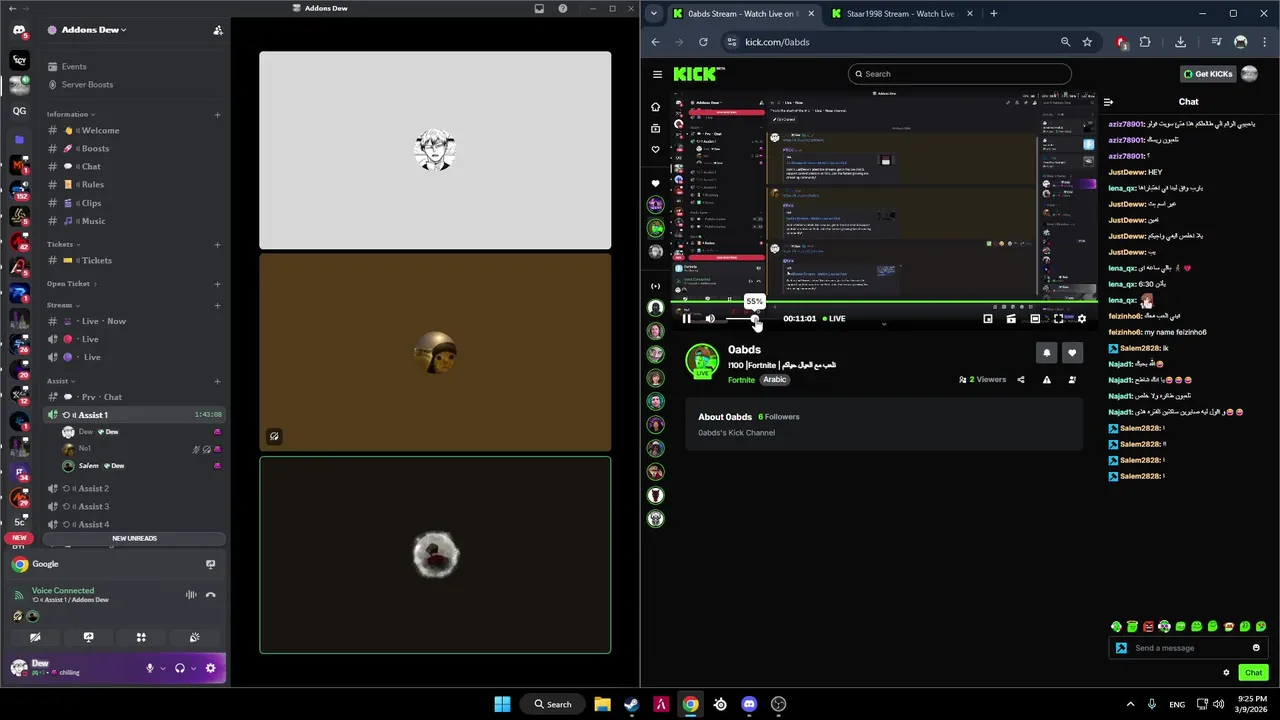Open Discord user settings gear
This screenshot has height=720, width=1280.
(x=210, y=668)
